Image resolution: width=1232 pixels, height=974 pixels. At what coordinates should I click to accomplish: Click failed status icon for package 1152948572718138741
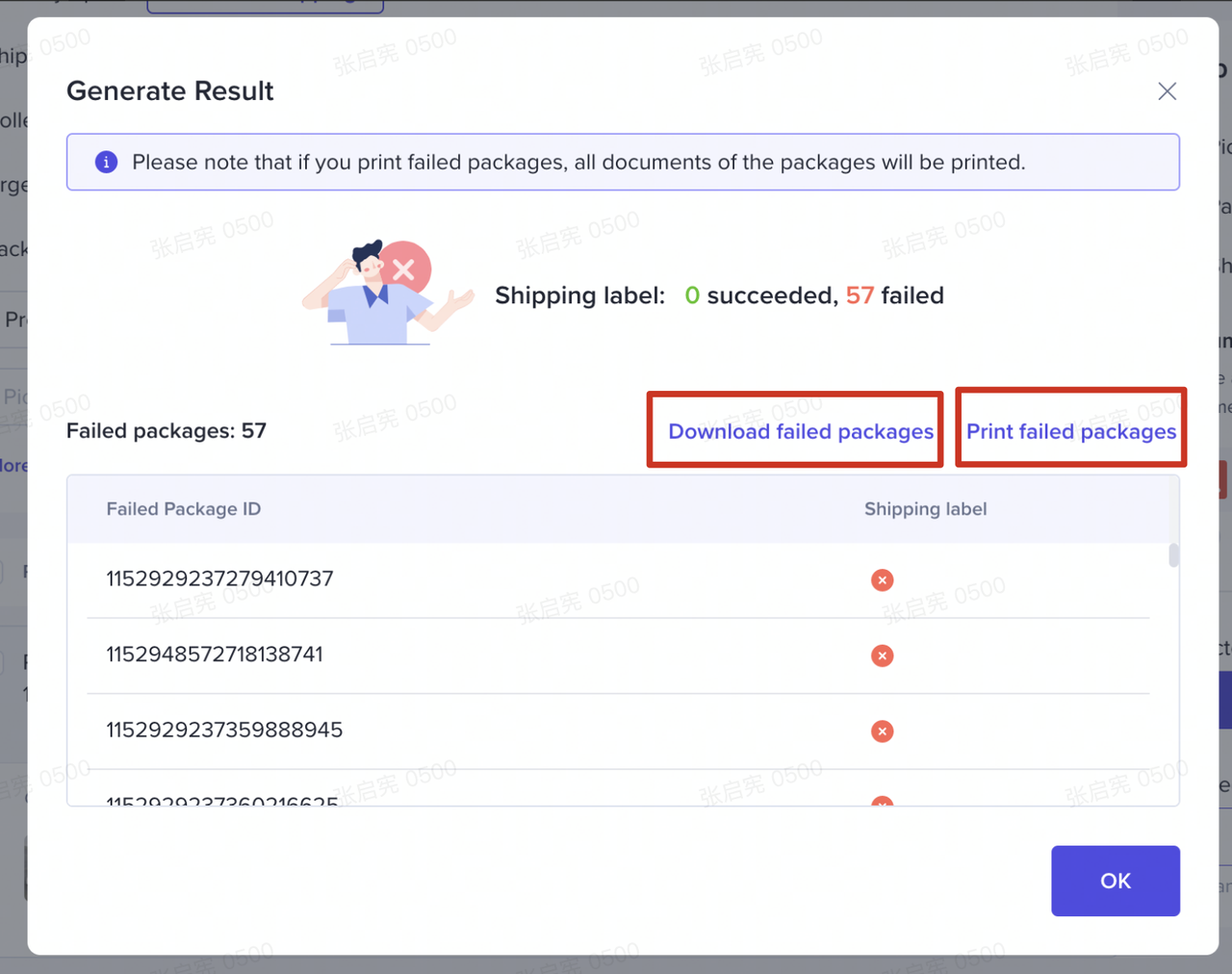[x=882, y=655]
